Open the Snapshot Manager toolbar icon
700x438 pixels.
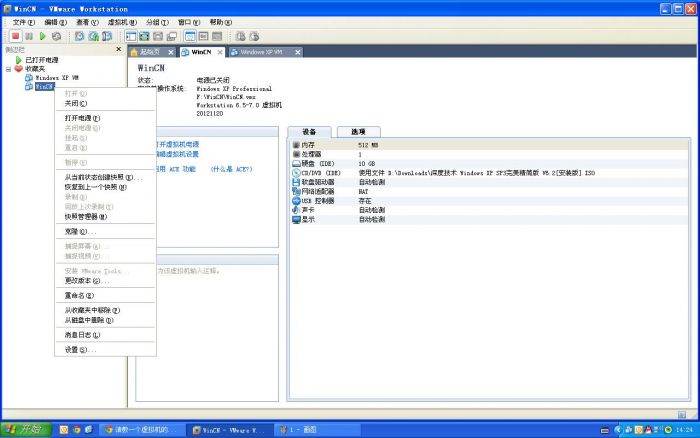click(107, 36)
